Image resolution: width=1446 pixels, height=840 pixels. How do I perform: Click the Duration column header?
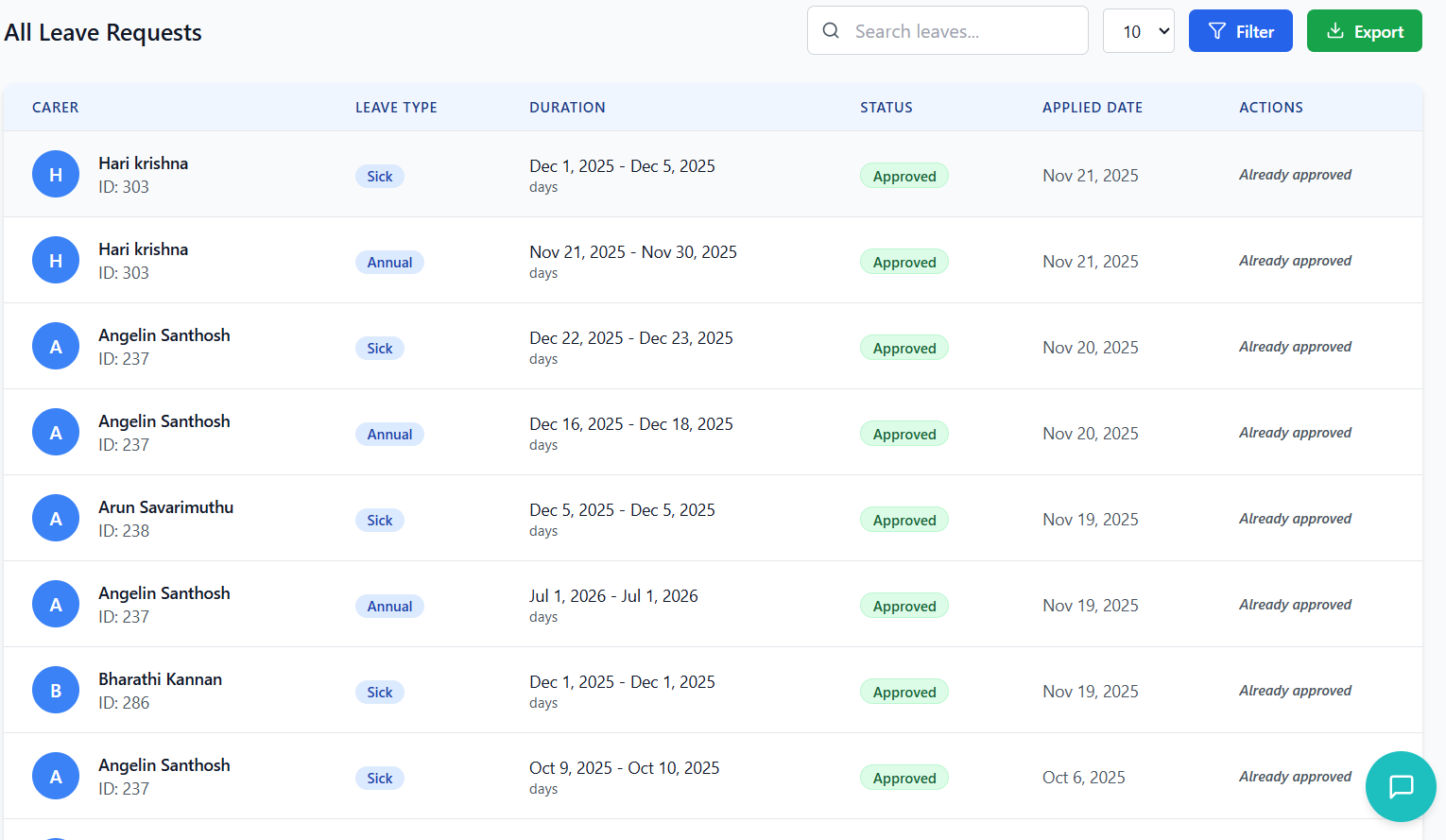pos(567,108)
